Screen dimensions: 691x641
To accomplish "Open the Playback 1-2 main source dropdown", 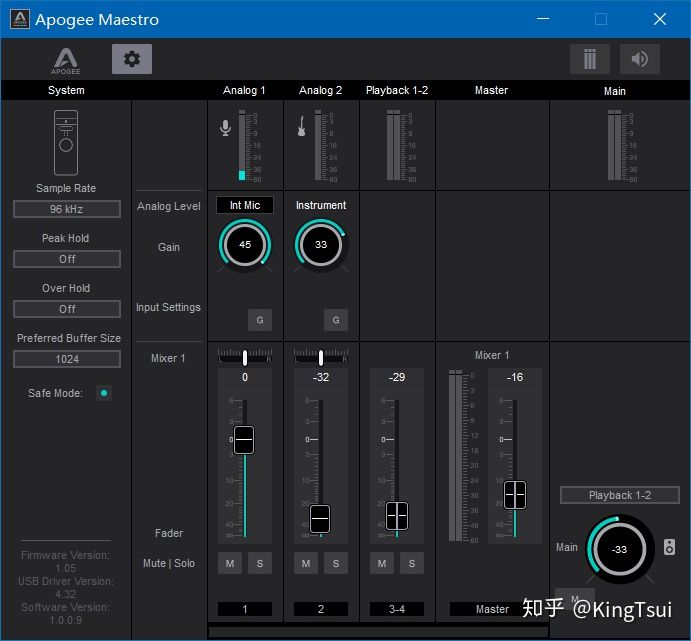I will [x=619, y=495].
